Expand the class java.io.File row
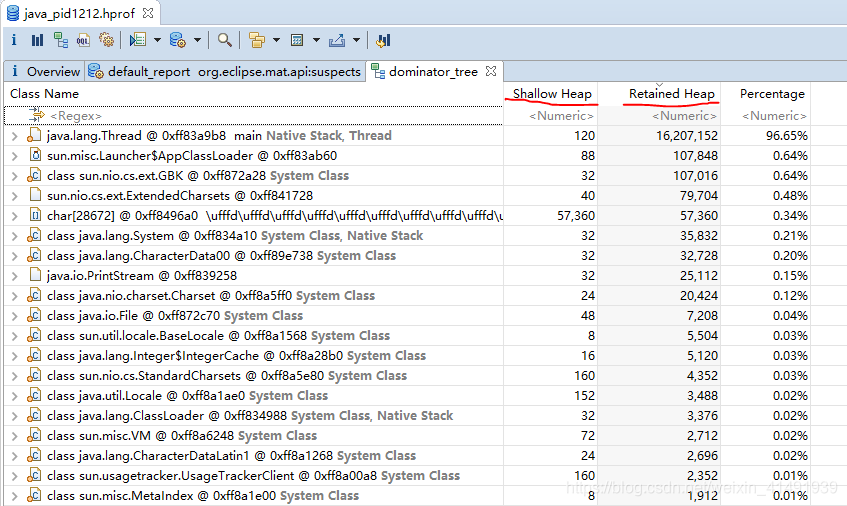The height and width of the screenshot is (506, 847). click(15, 316)
